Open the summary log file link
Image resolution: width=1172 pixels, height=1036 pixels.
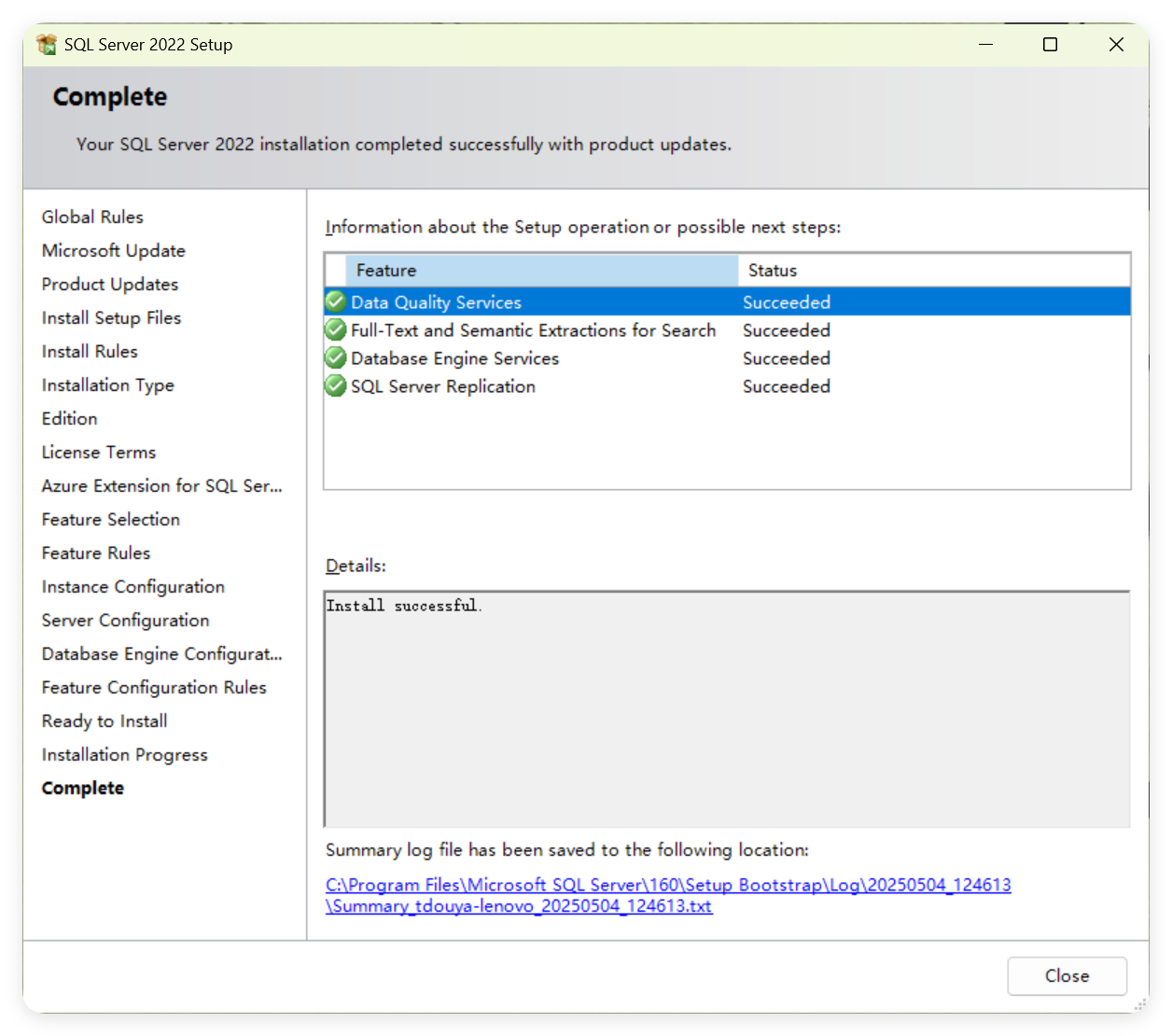(x=668, y=895)
